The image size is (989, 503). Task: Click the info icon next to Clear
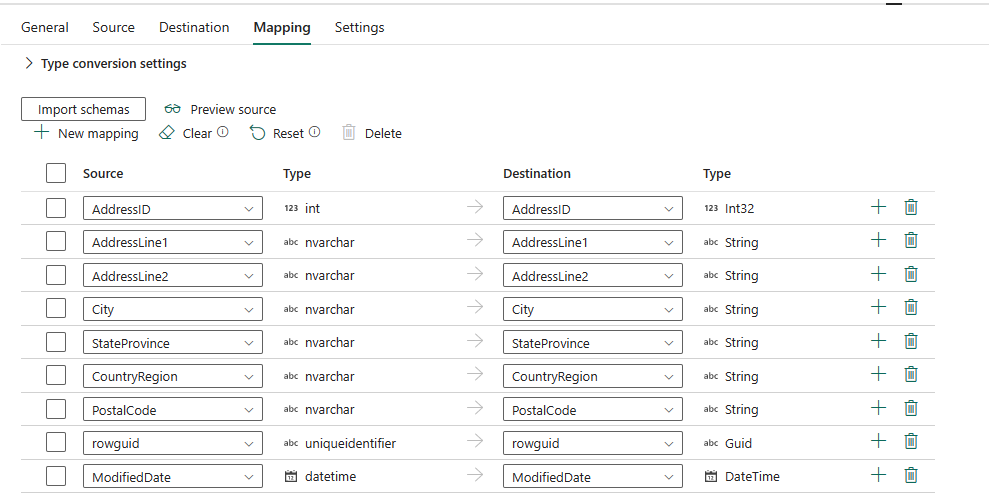223,132
